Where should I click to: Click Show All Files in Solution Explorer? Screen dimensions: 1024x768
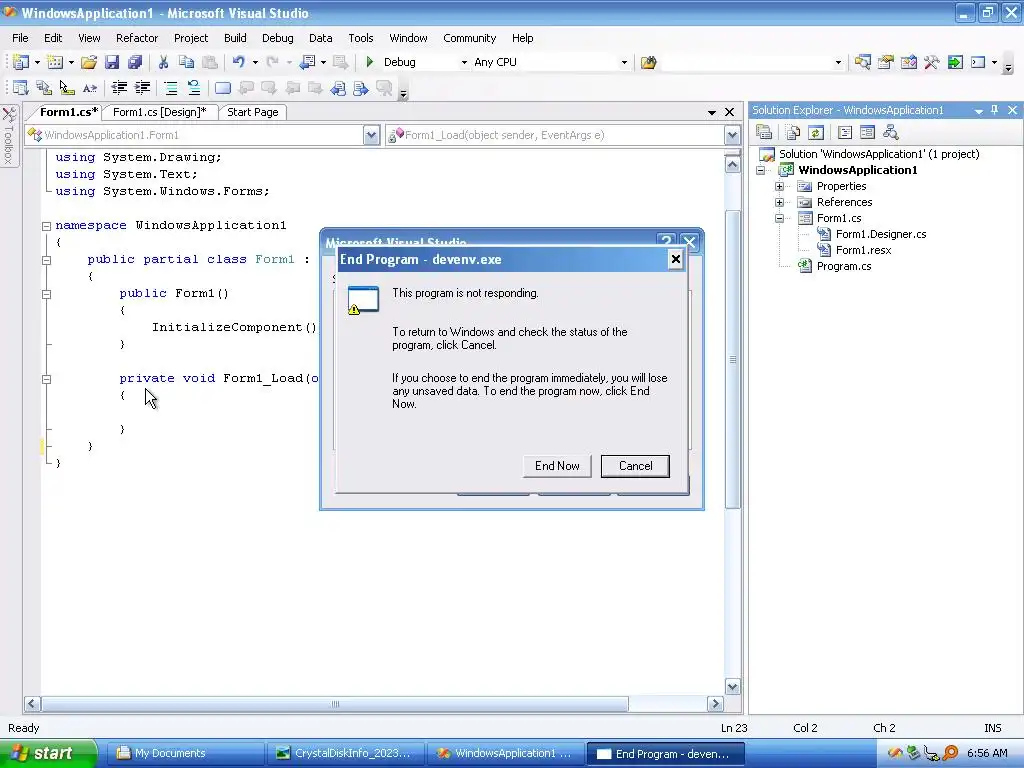[x=793, y=133]
